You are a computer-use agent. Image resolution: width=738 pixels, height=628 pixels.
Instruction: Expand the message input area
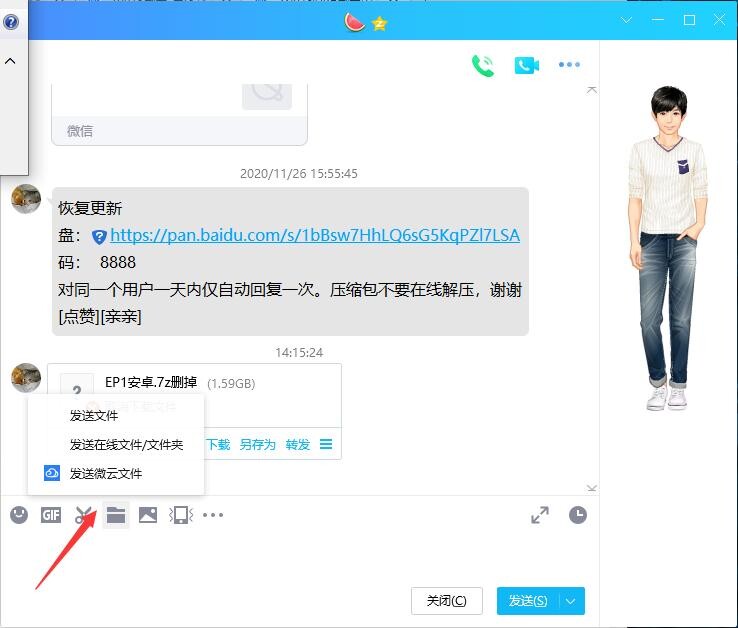540,515
